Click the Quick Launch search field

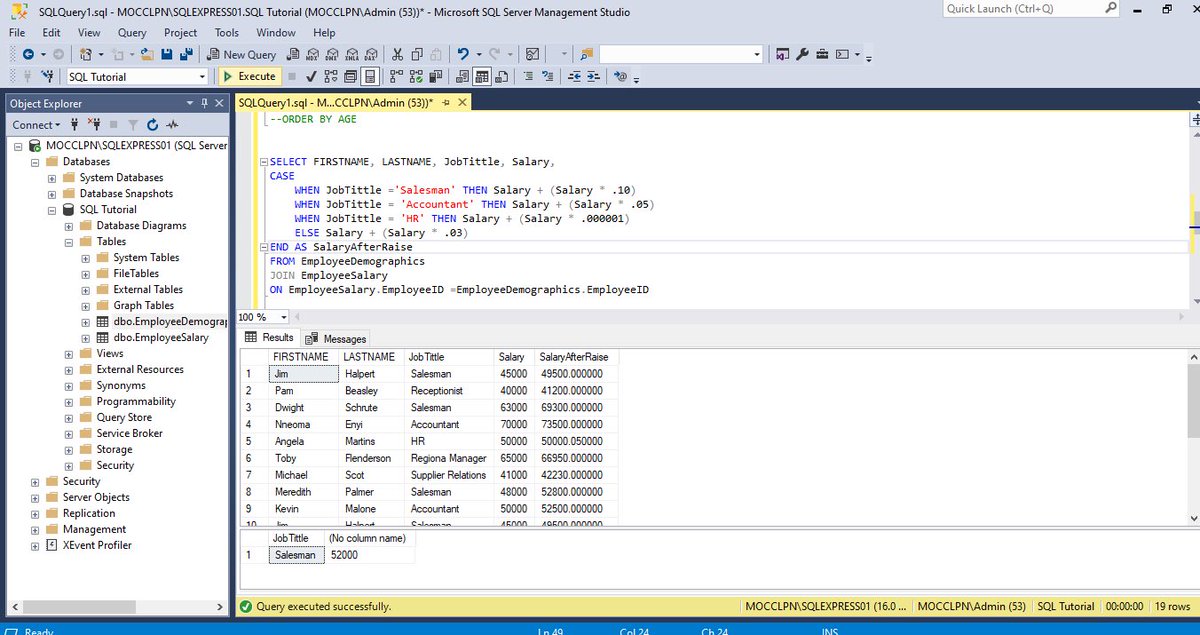(1033, 9)
